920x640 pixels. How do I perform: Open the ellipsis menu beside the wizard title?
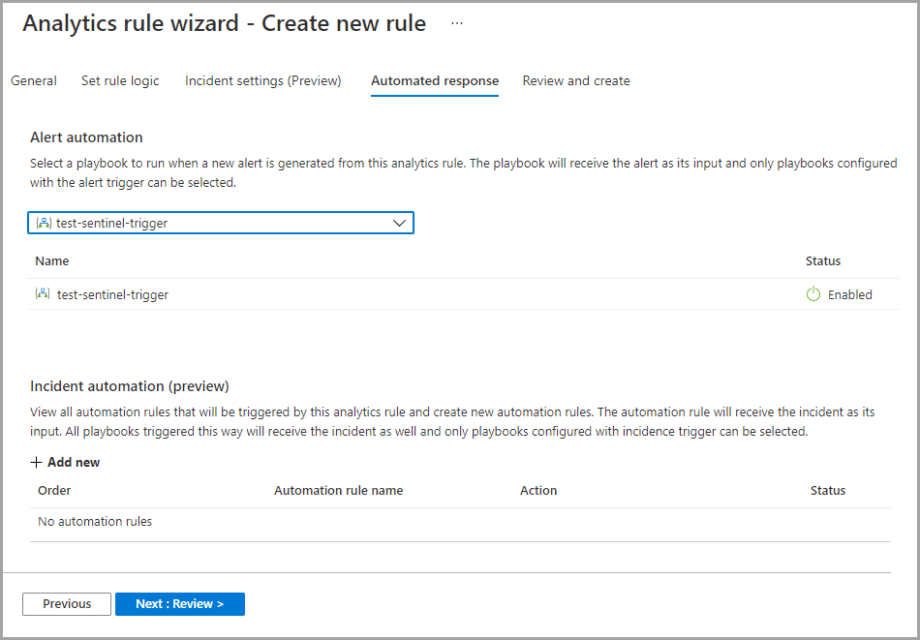tap(457, 23)
